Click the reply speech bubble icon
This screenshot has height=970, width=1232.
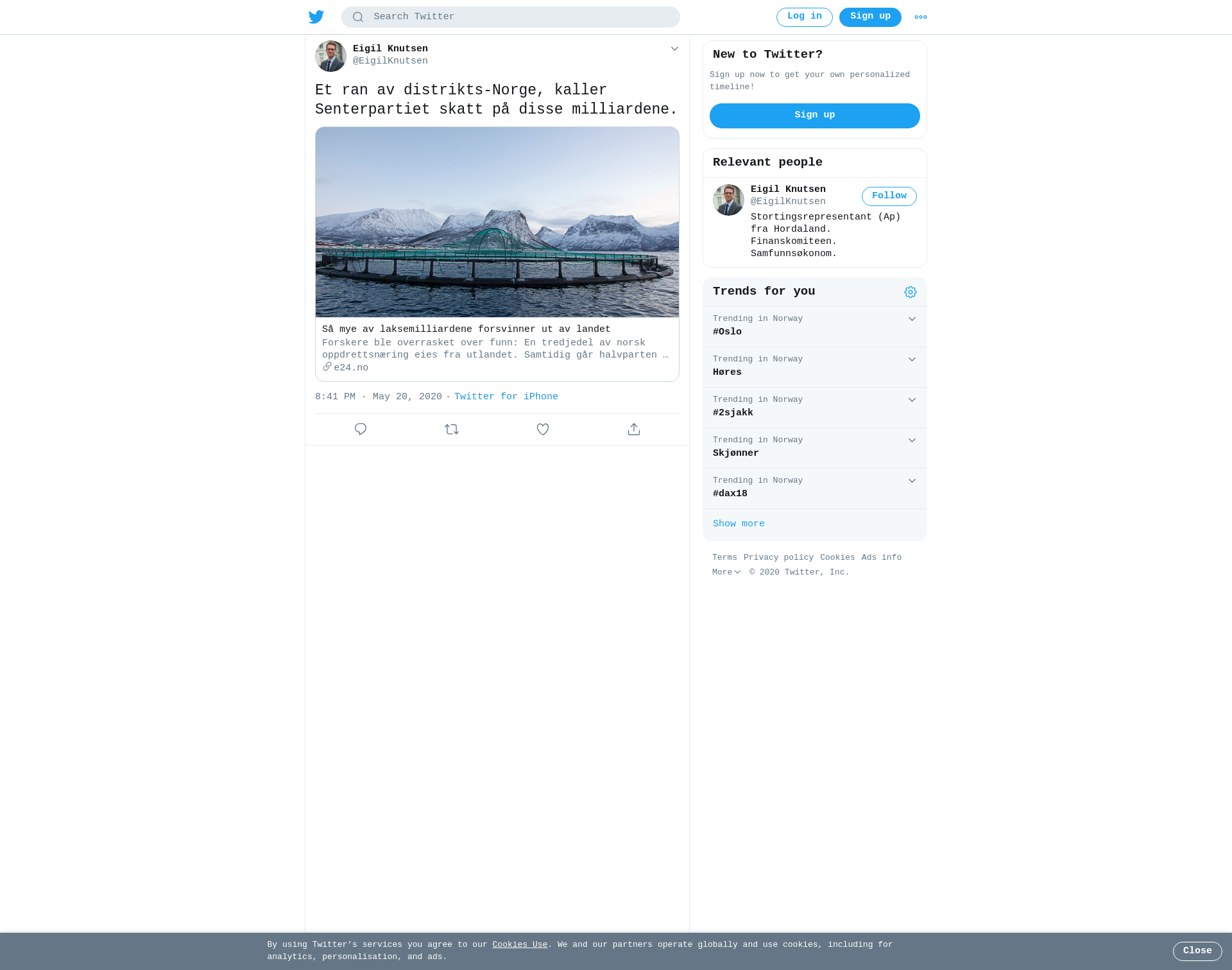(361, 429)
